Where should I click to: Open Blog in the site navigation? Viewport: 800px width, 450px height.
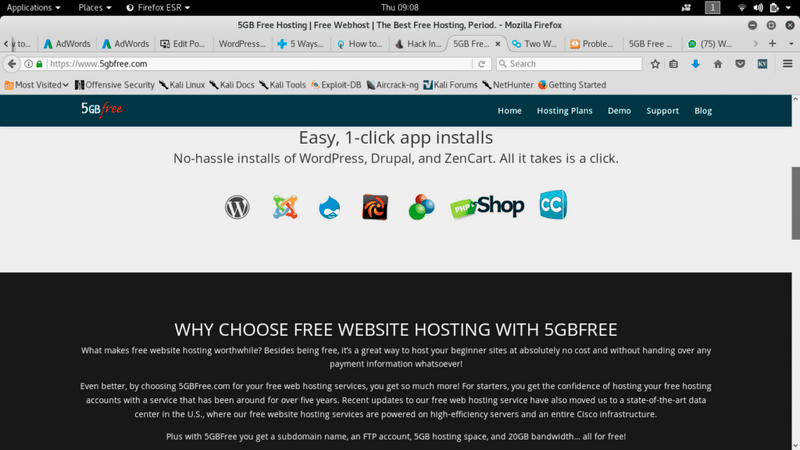point(703,111)
